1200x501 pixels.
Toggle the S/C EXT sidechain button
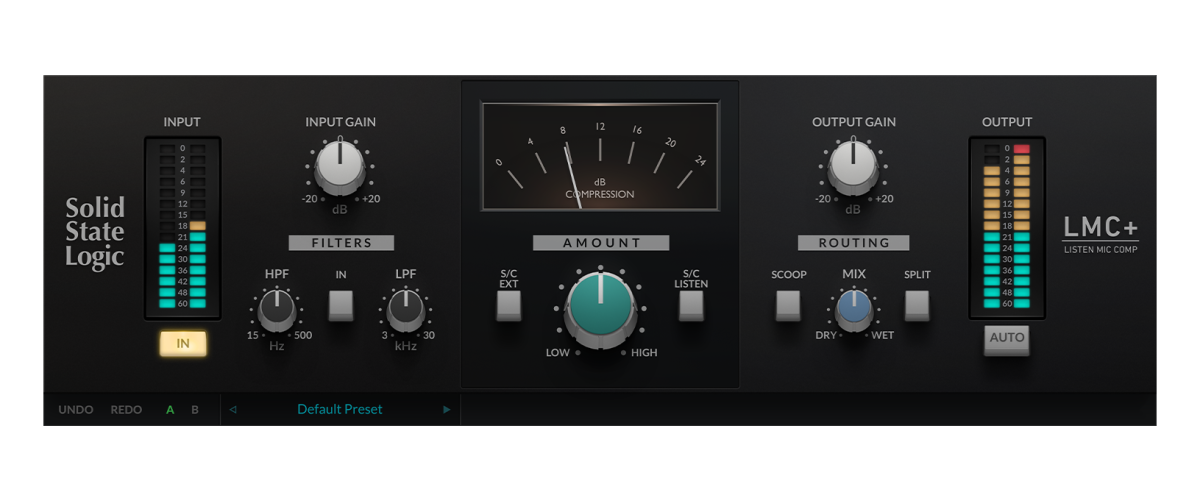(509, 305)
